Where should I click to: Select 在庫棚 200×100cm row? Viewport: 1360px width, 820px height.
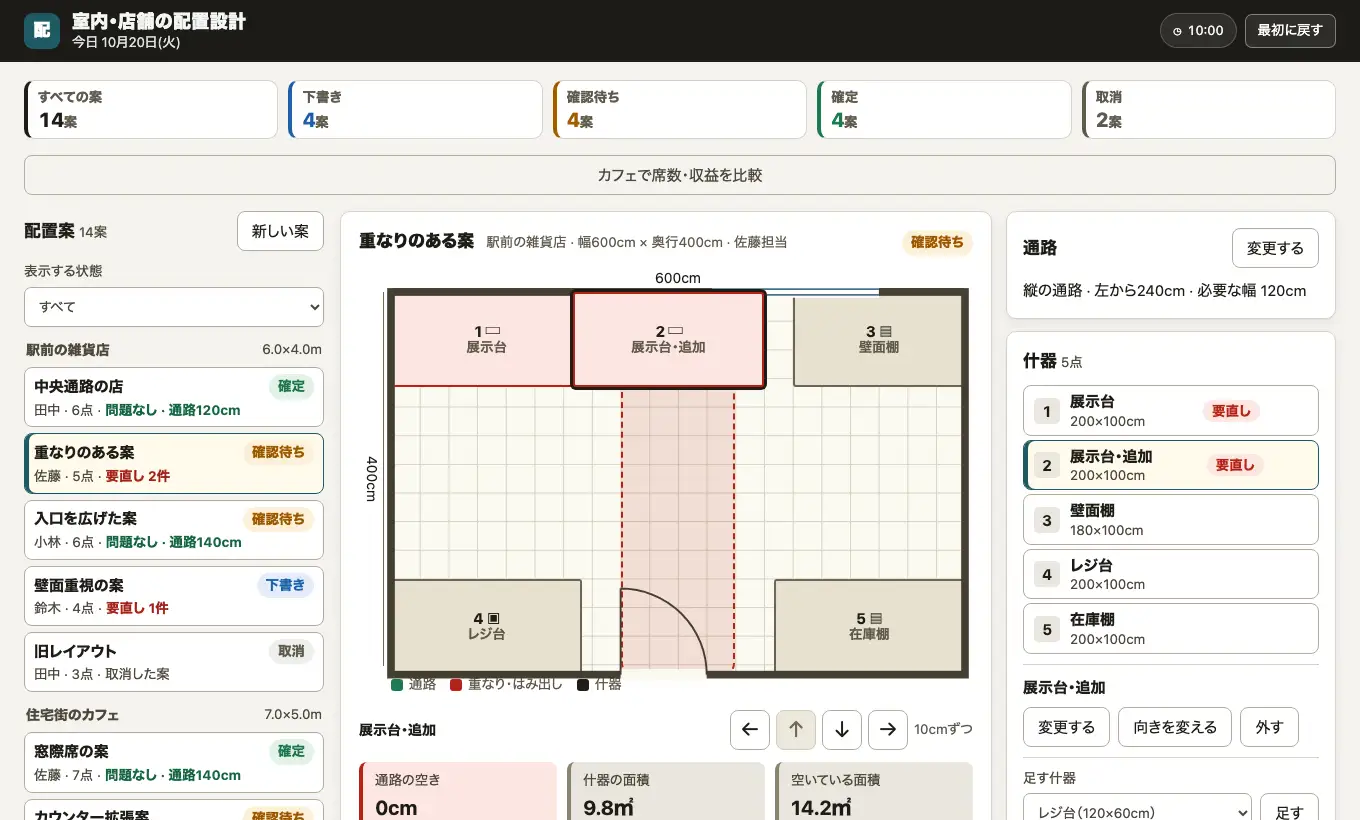point(1171,629)
